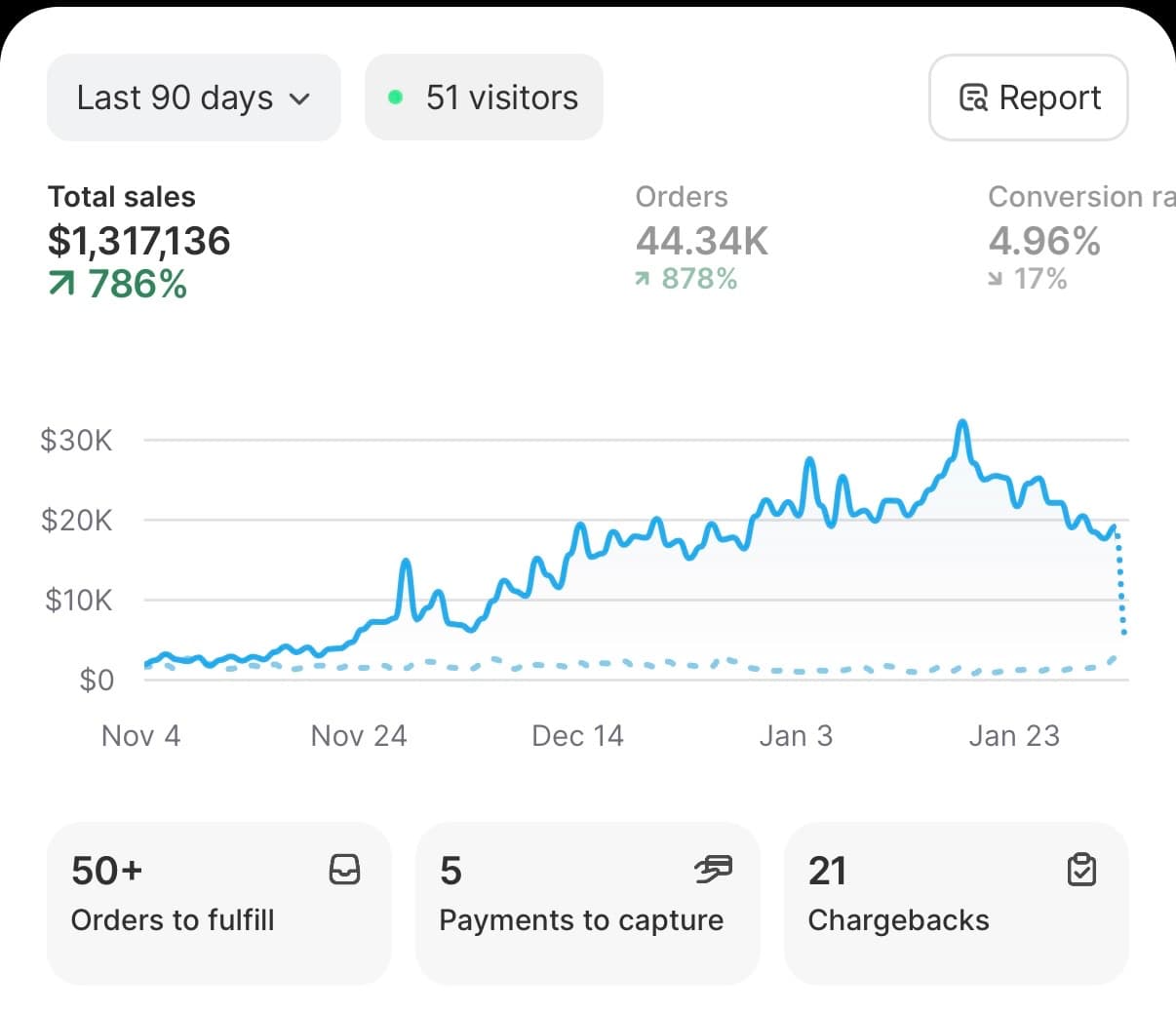The image size is (1176, 1013).
Task: Open the Orders to fulfill list
Action: pyautogui.click(x=218, y=903)
